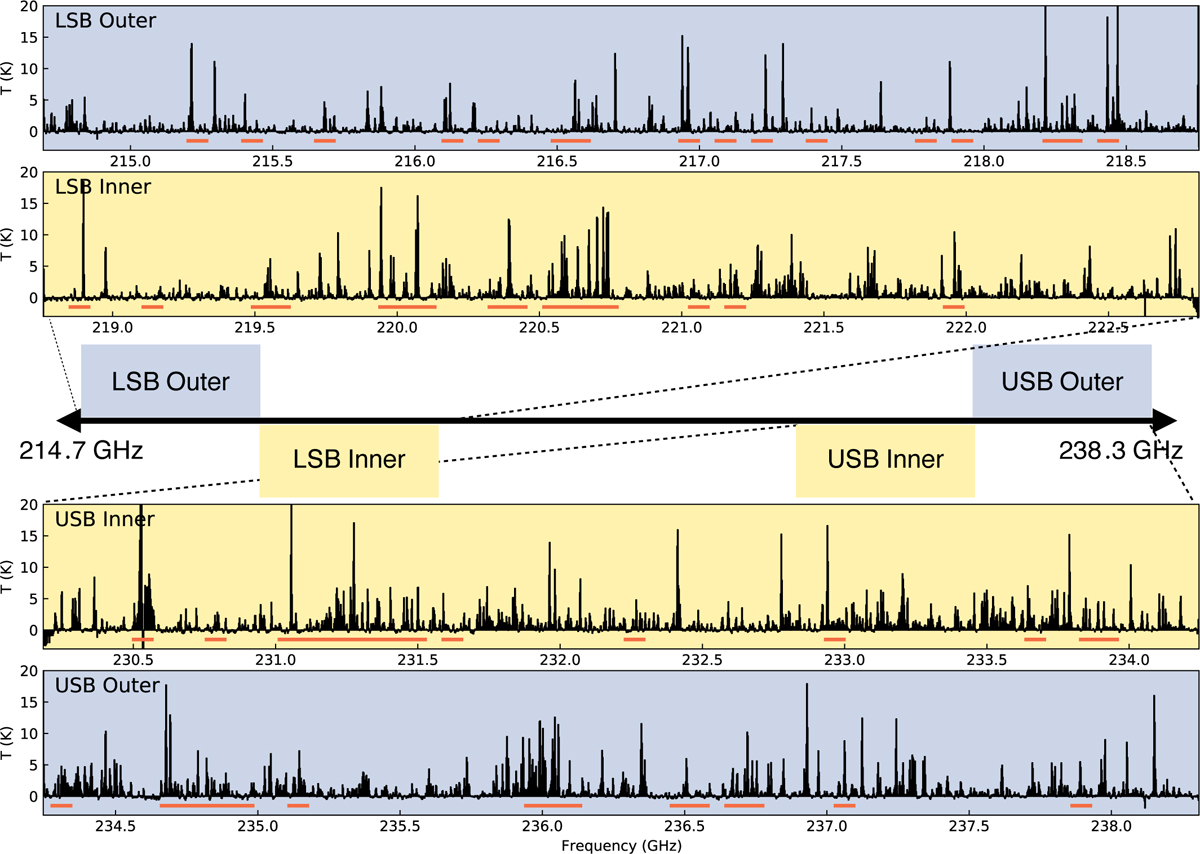1200x854 pixels.
Task: Click the 214.7 GHz label
Action: tap(81, 451)
